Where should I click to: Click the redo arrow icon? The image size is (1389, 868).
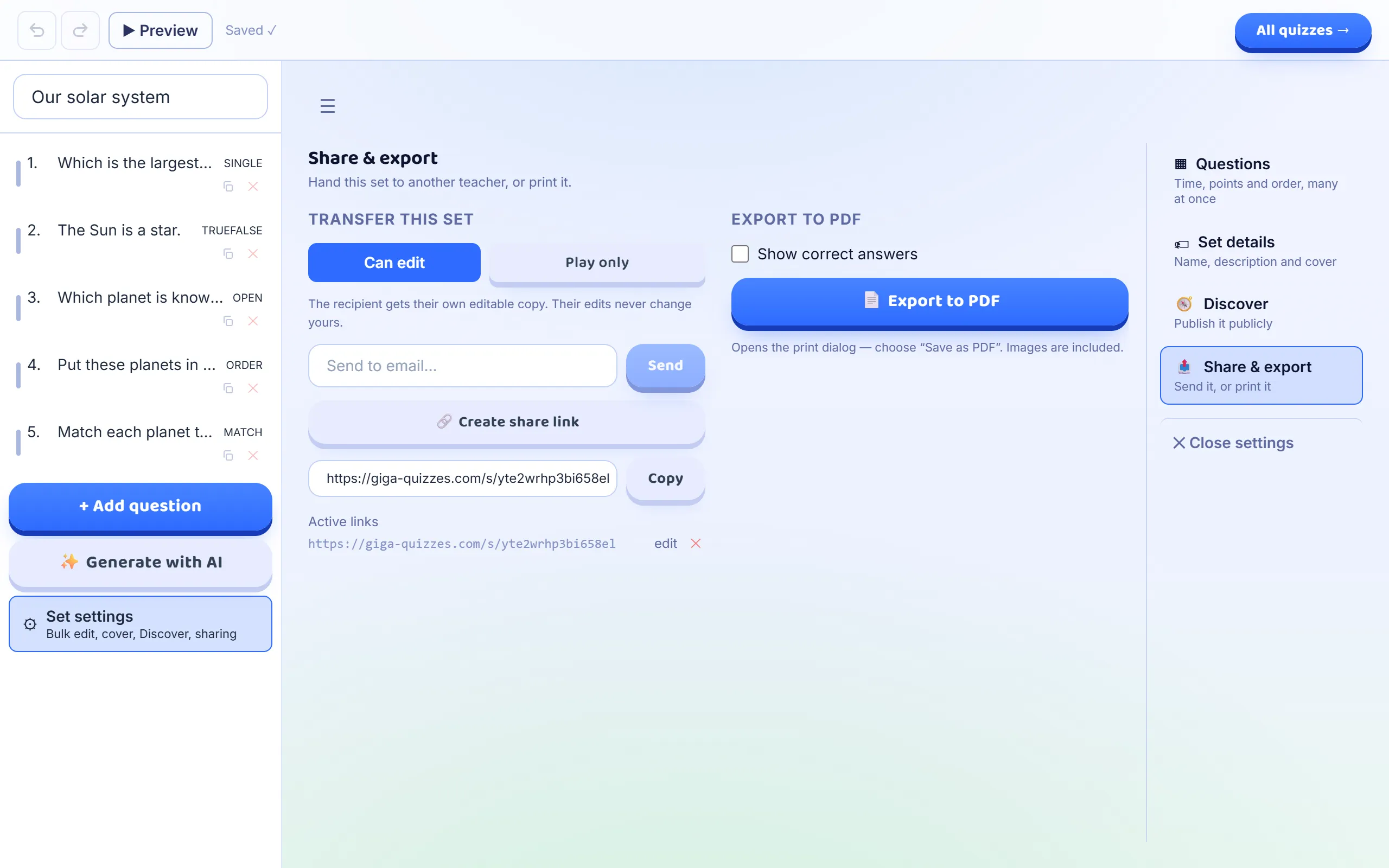[x=80, y=30]
